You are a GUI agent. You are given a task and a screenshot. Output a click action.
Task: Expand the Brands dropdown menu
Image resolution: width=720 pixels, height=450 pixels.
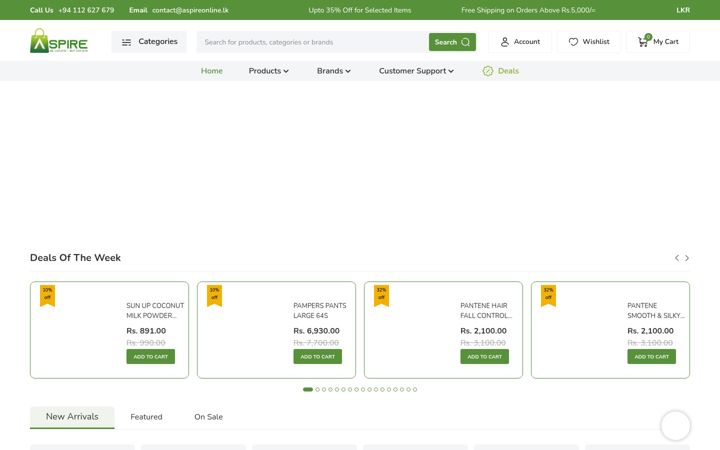coord(334,71)
